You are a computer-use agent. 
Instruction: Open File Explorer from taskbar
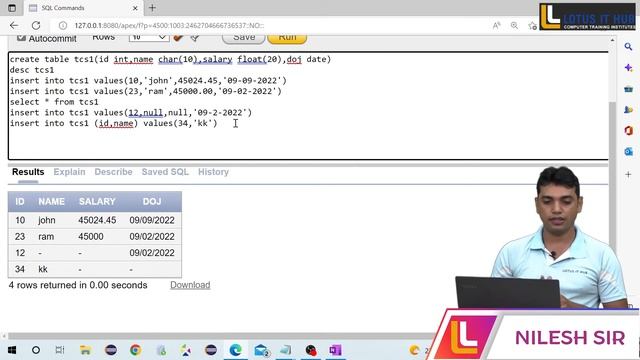[85, 350]
